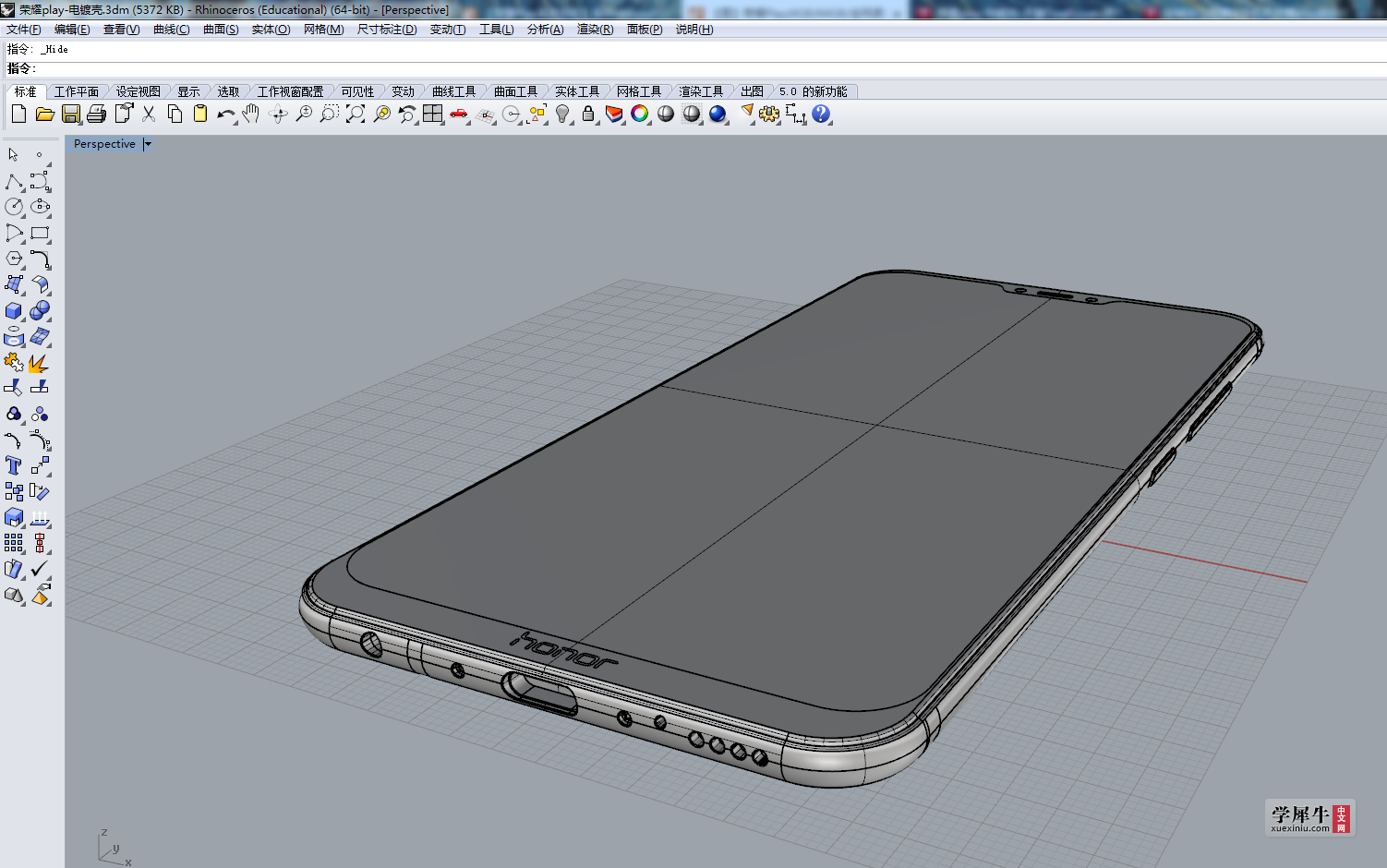The height and width of the screenshot is (868, 1387).
Task: Click the Array grid icon in the left sidebar
Action: 14,543
